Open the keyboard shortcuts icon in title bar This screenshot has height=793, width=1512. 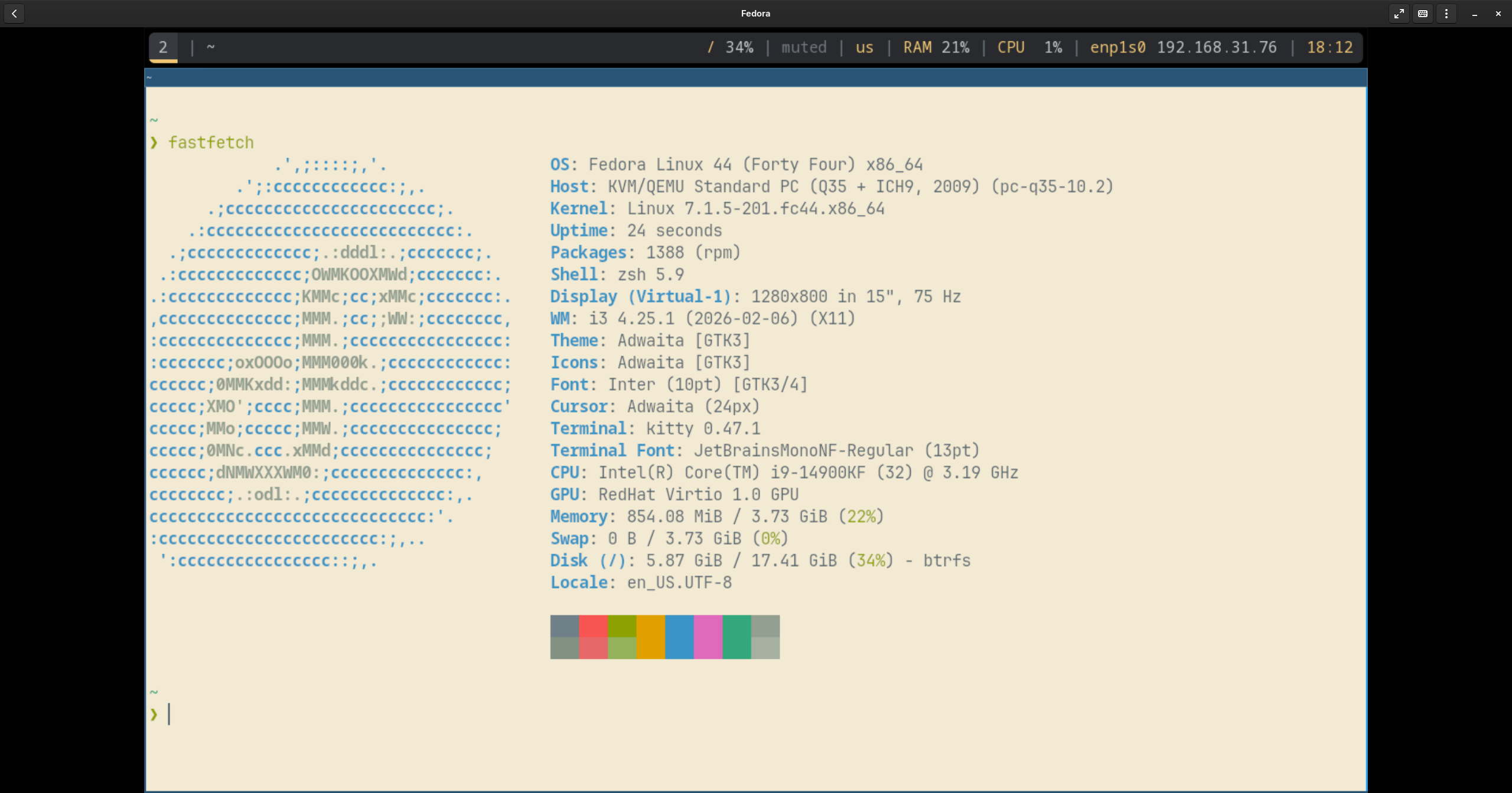[x=1423, y=14]
